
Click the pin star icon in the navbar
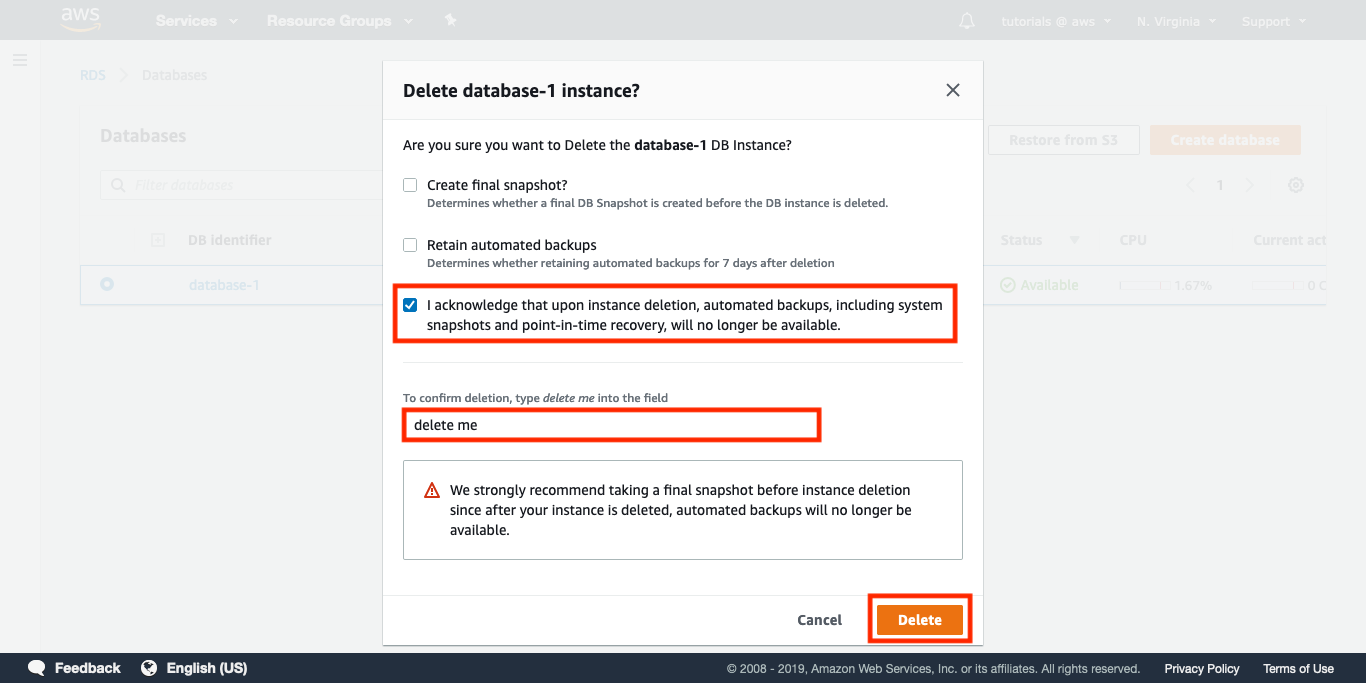pos(450,20)
